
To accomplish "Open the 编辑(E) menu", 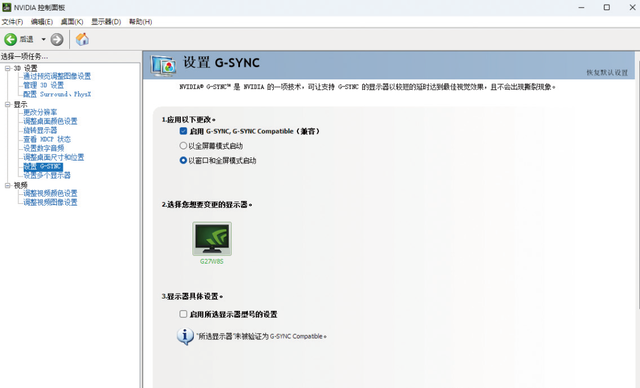I will coord(42,22).
